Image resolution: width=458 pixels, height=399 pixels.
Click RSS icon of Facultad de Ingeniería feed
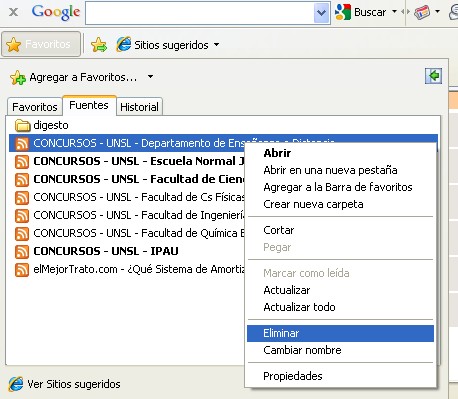(22, 215)
